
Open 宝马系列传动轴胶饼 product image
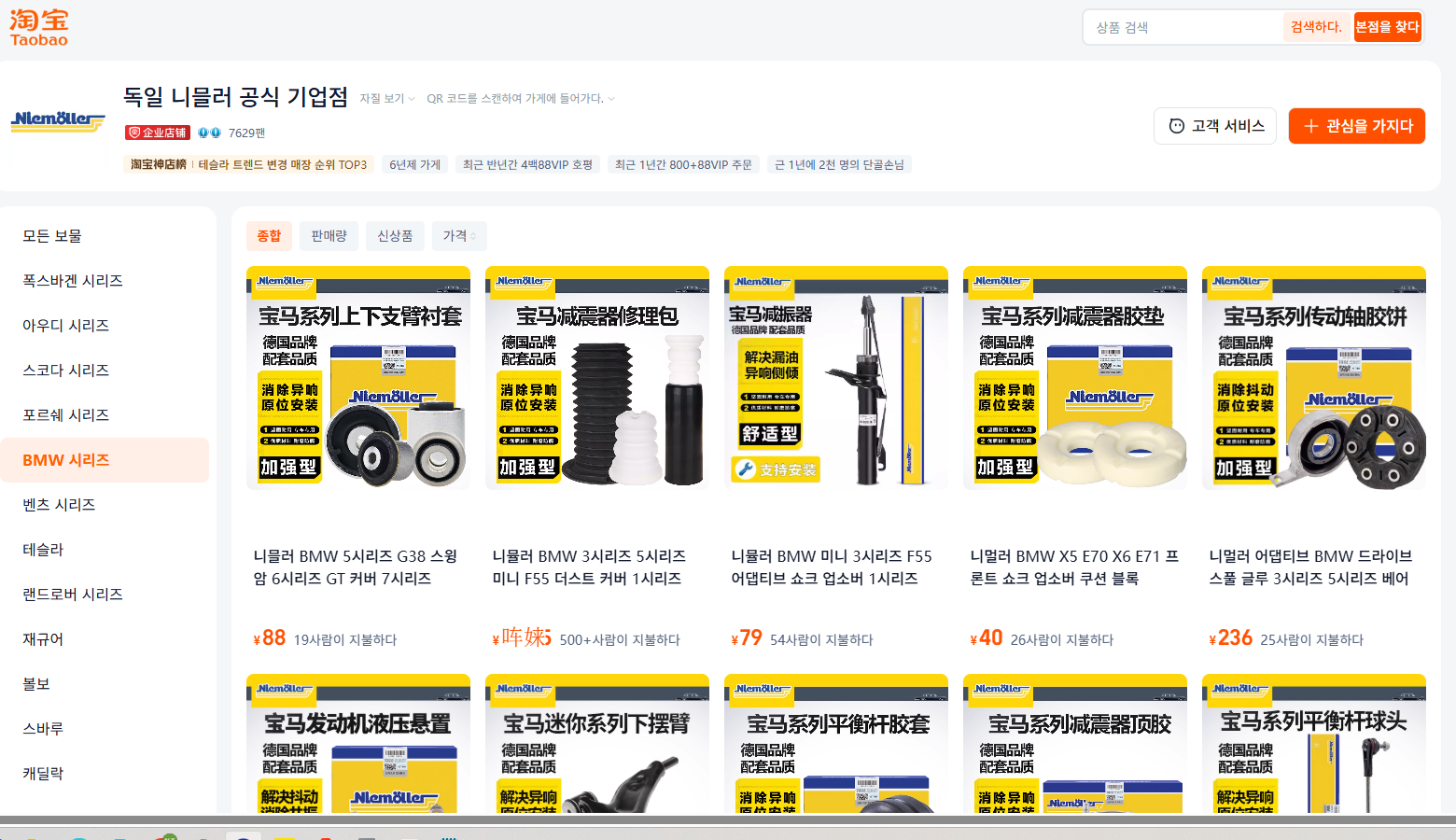pyautogui.click(x=1314, y=378)
